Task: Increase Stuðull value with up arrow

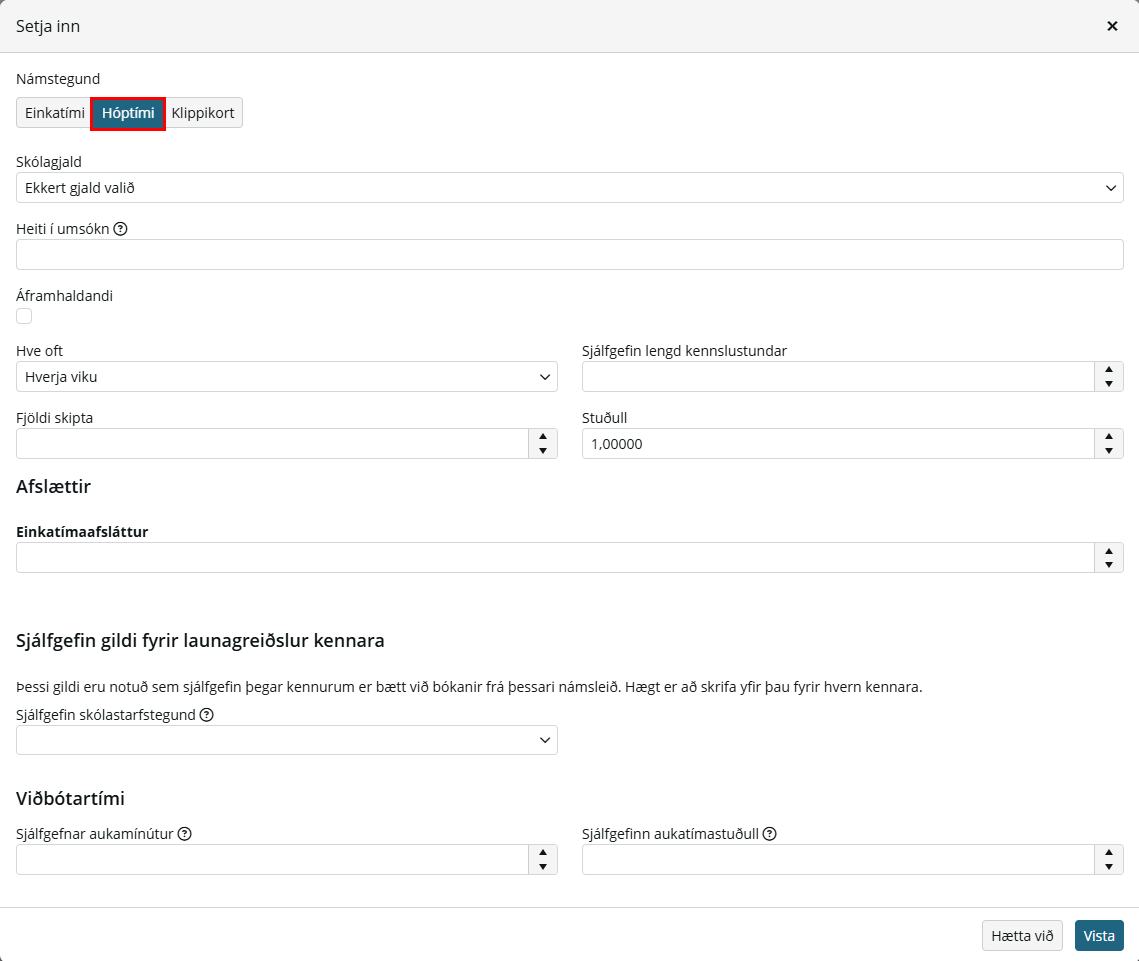Action: coord(1108,437)
